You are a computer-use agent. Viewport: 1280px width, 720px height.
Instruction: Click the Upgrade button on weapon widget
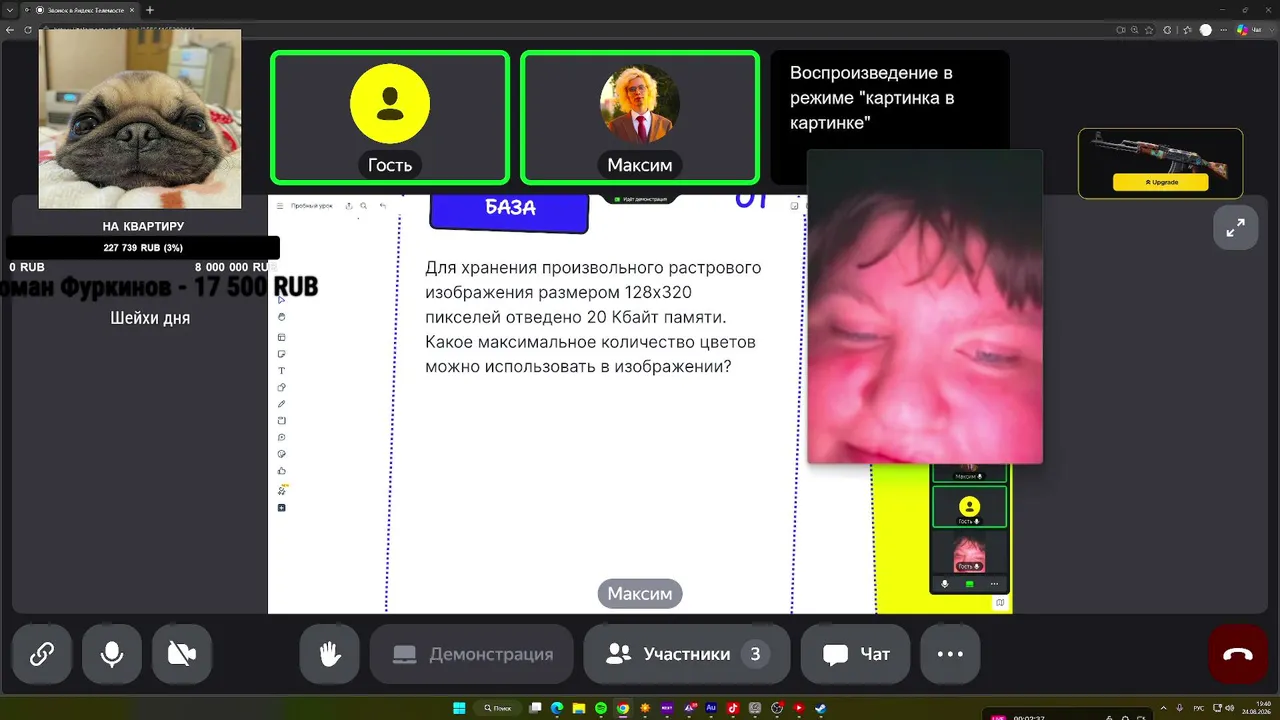click(x=1160, y=182)
